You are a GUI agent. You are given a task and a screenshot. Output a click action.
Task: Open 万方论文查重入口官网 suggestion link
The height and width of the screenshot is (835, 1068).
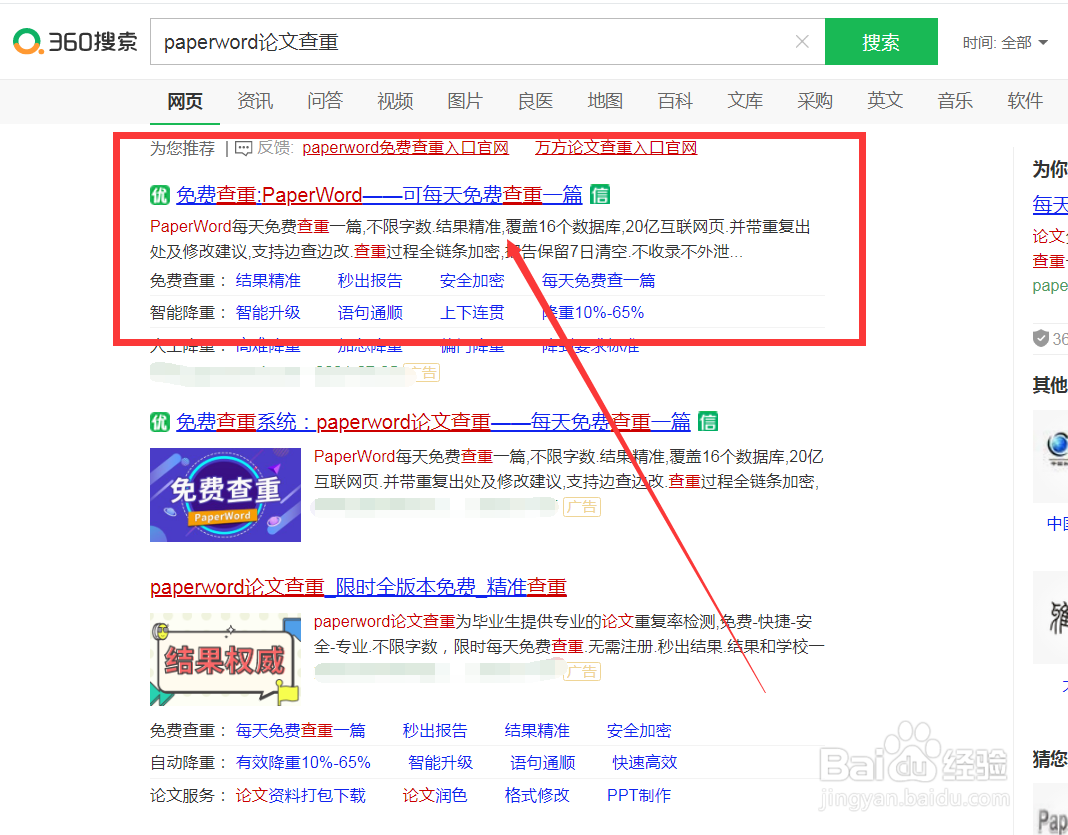click(x=616, y=147)
